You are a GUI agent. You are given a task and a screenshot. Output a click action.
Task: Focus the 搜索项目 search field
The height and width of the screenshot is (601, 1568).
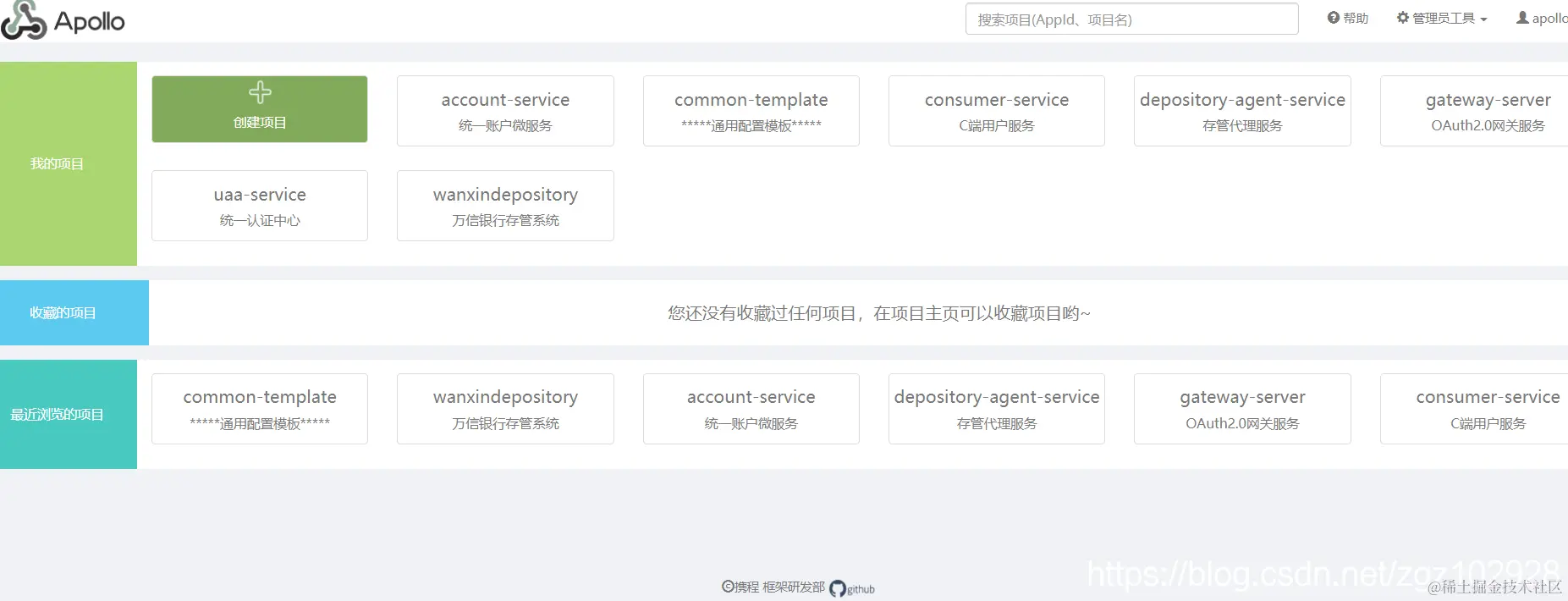[1131, 19]
